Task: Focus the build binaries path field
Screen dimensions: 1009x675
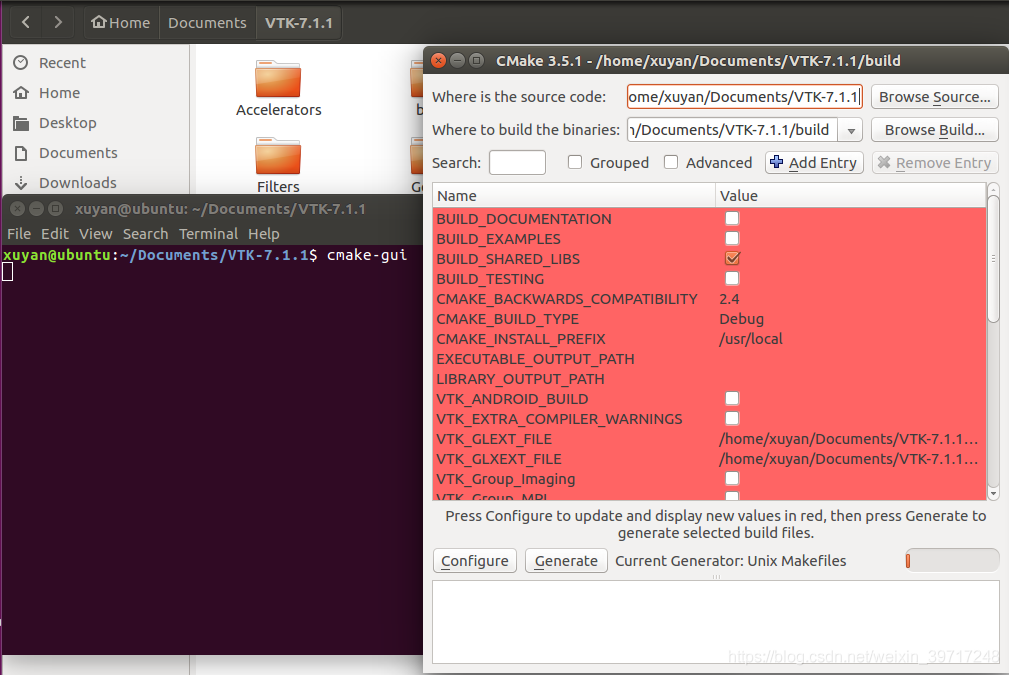Action: tap(733, 130)
